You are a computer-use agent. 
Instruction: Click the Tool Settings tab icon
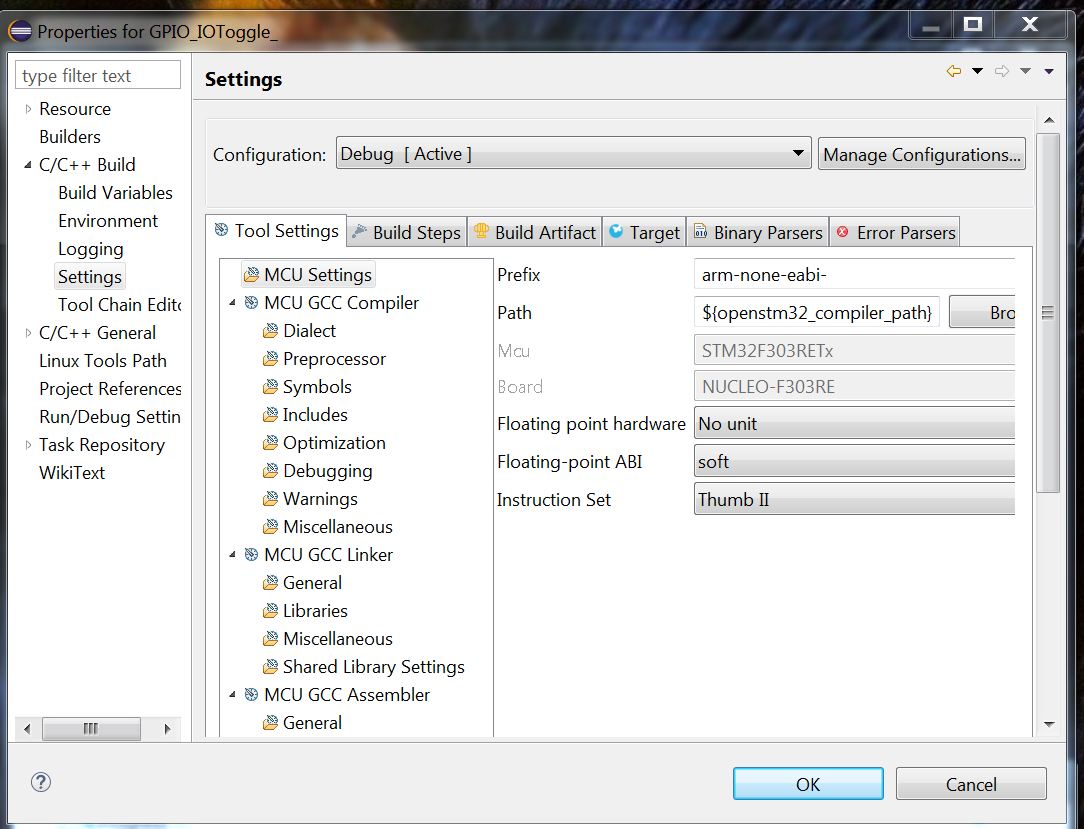221,230
